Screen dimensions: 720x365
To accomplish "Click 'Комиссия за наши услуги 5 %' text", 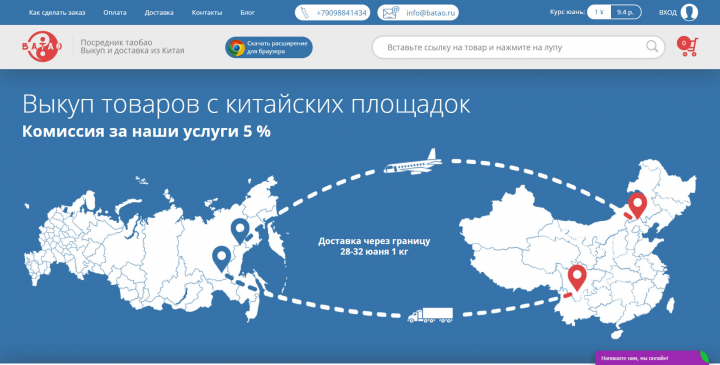I will (146, 131).
